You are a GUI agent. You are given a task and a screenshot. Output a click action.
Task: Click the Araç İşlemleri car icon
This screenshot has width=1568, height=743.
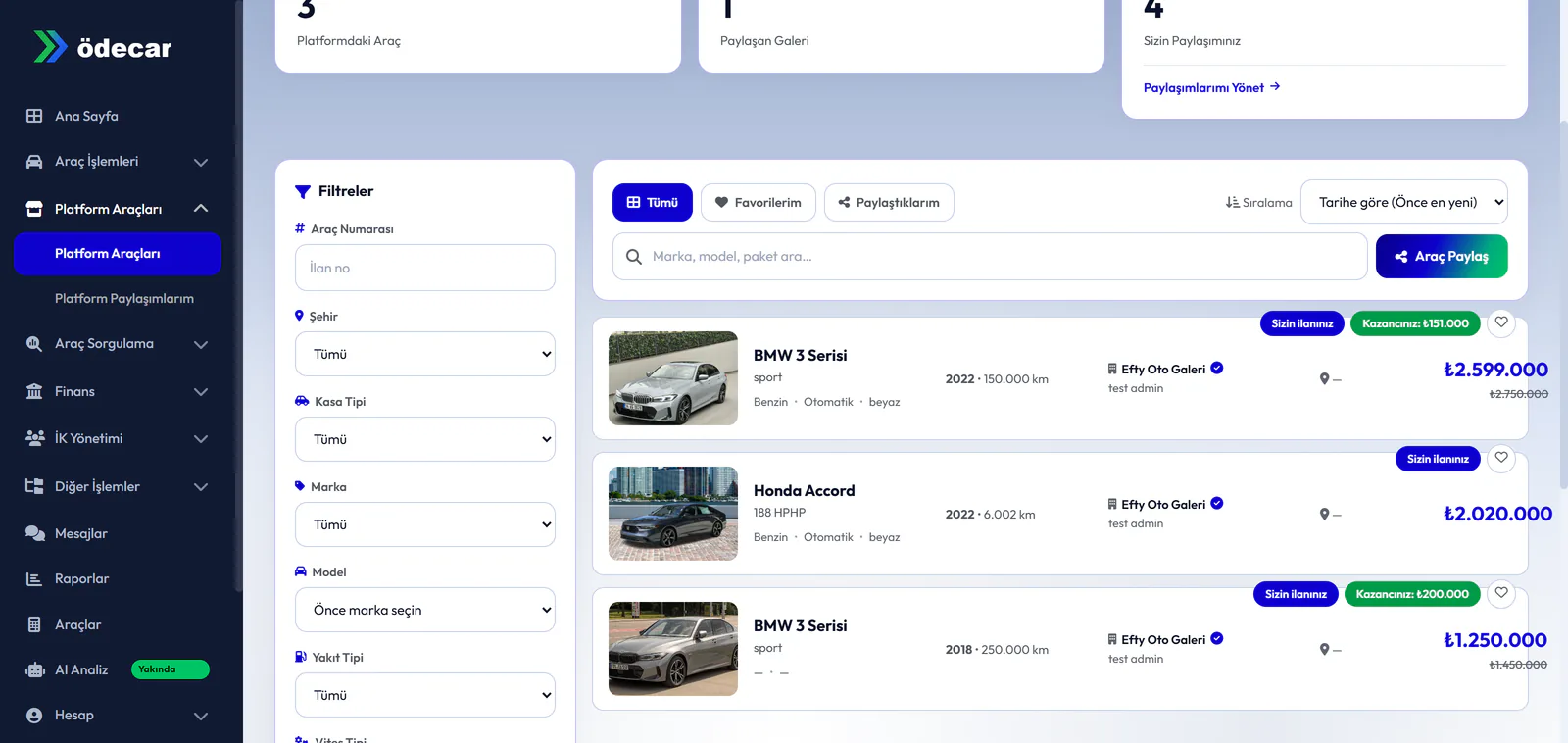pyautogui.click(x=34, y=162)
